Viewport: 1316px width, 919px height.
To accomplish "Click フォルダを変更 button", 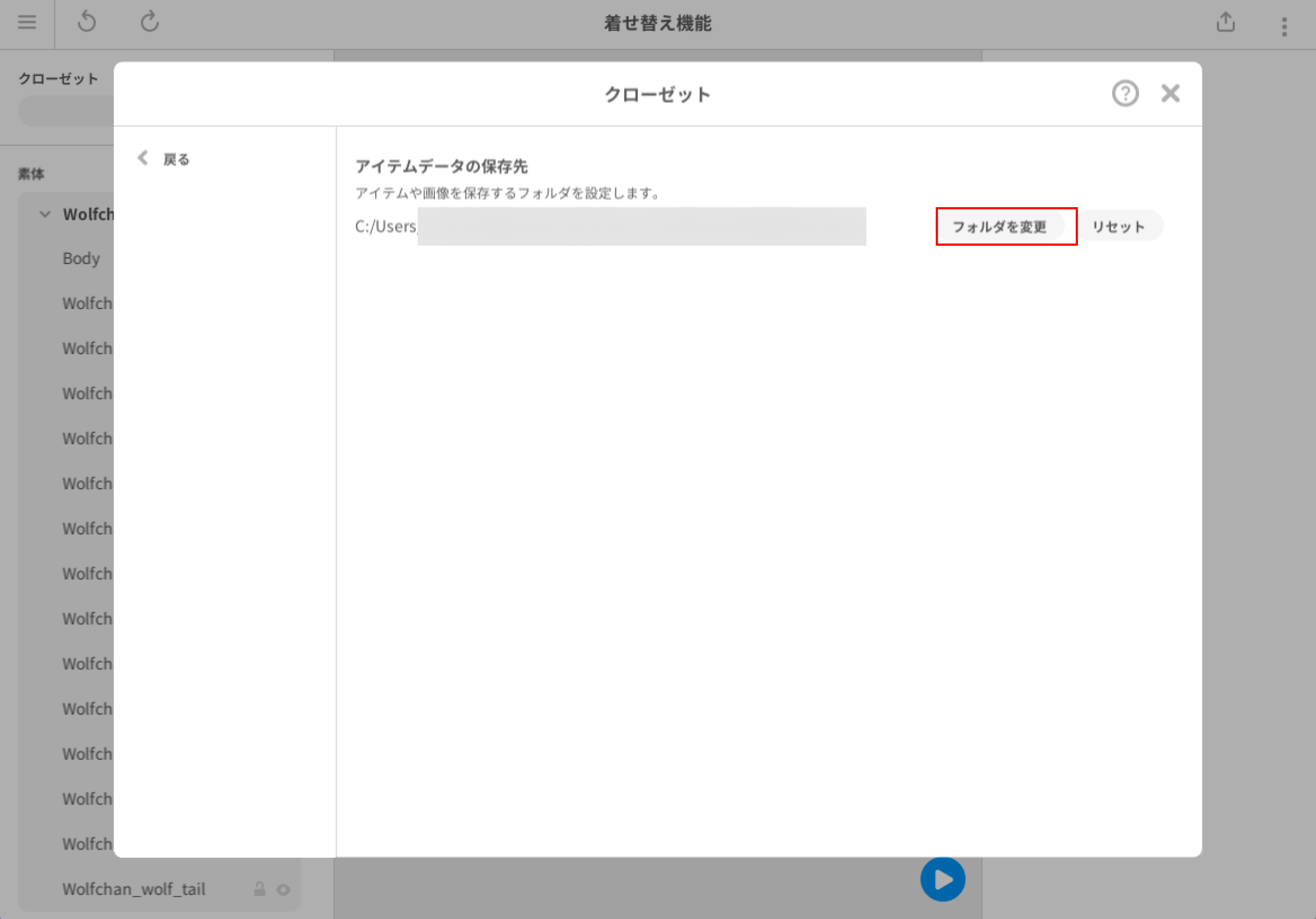I will (1000, 226).
